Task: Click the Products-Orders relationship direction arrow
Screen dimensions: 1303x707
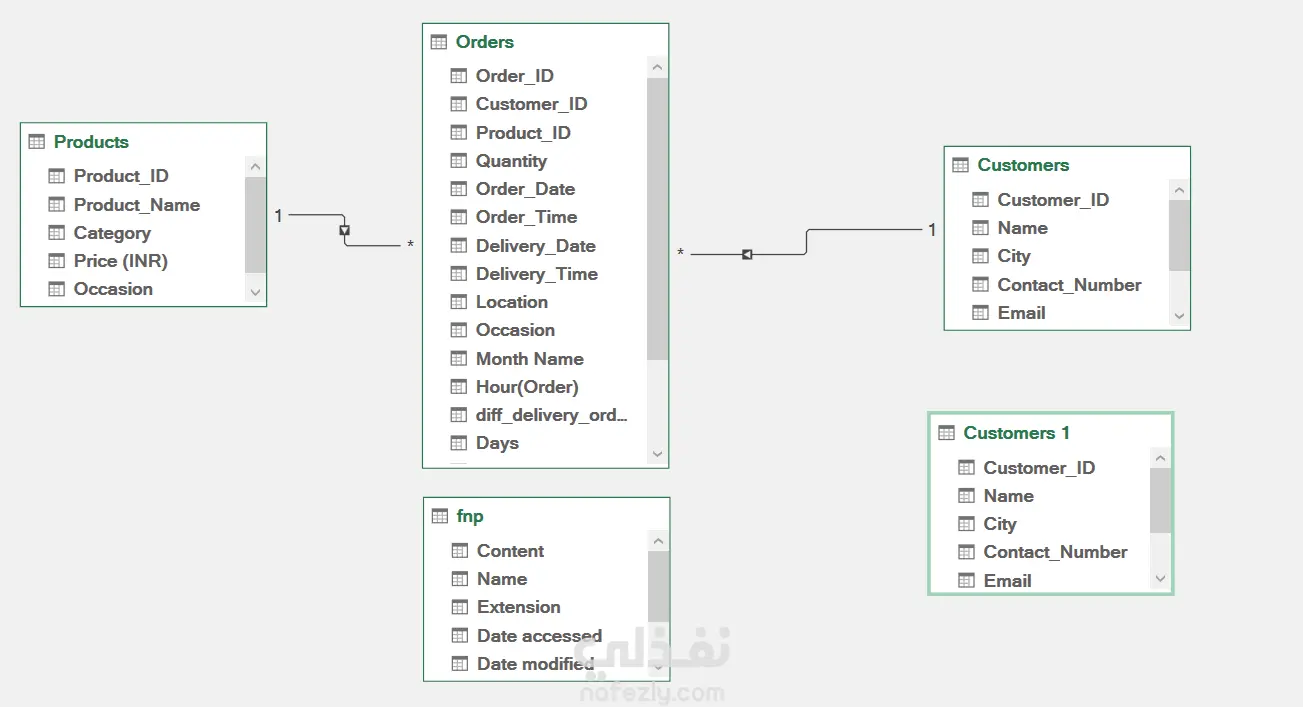Action: click(345, 230)
